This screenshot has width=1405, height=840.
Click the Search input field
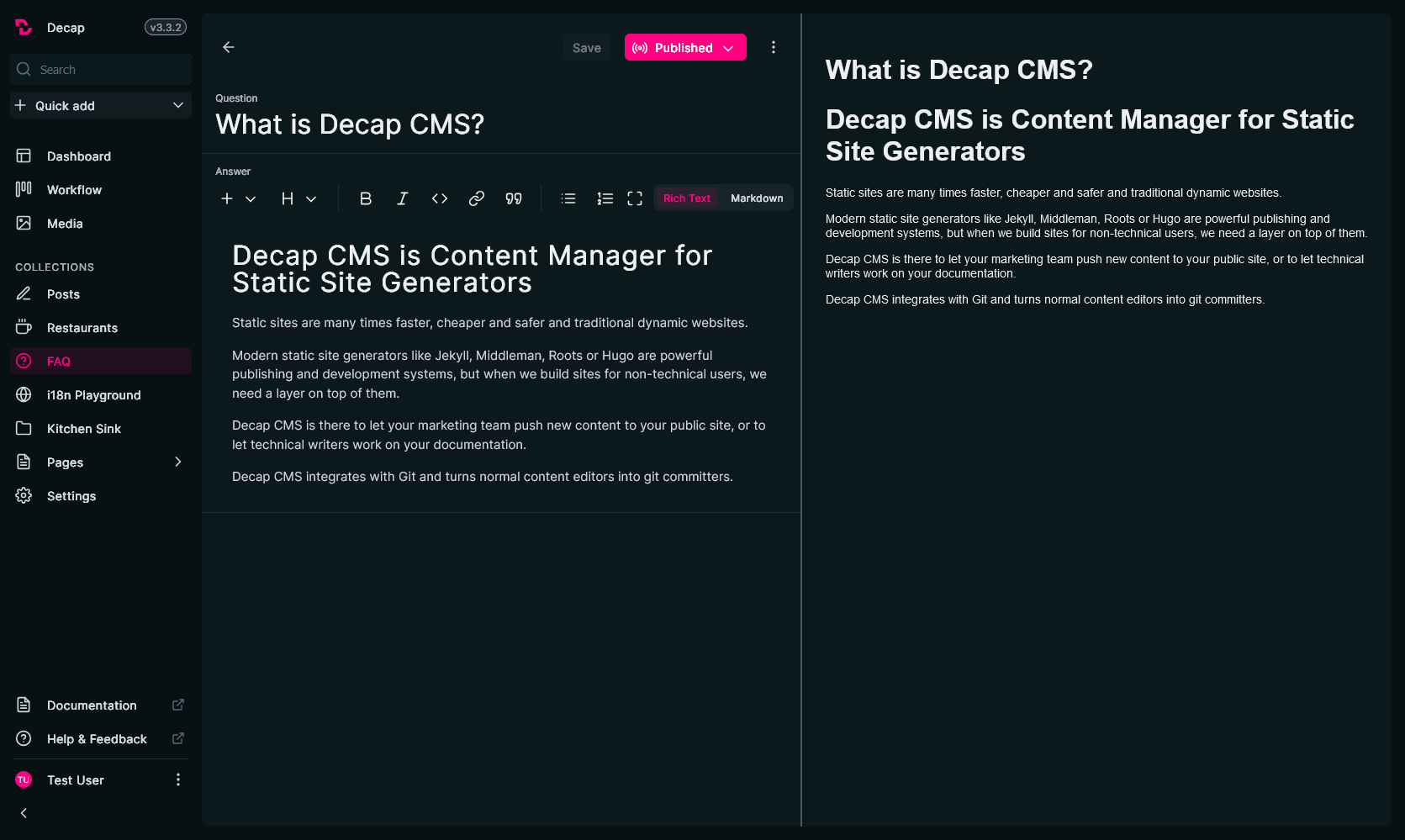(109, 70)
